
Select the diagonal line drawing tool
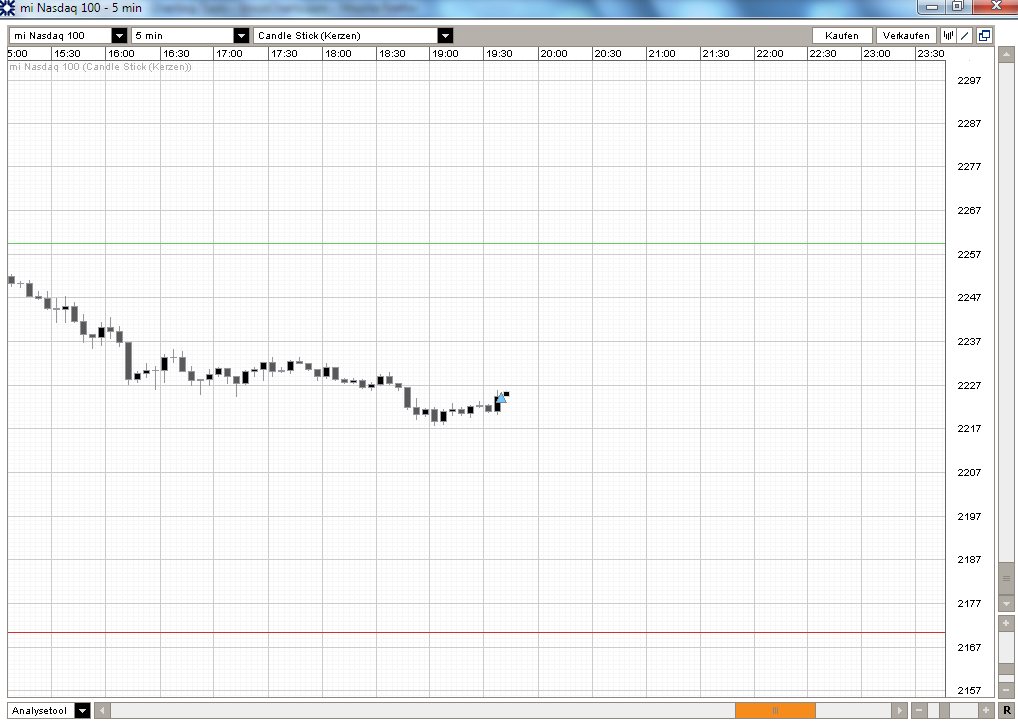coord(965,36)
